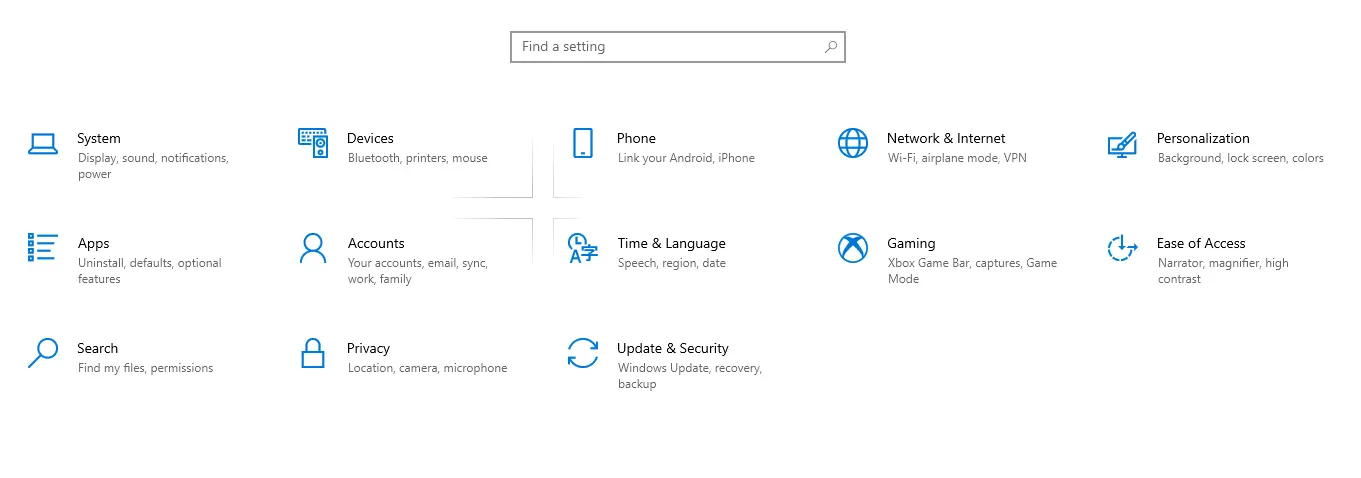Go to the Network & Internet heading
This screenshot has width=1361, height=478.
coord(946,138)
